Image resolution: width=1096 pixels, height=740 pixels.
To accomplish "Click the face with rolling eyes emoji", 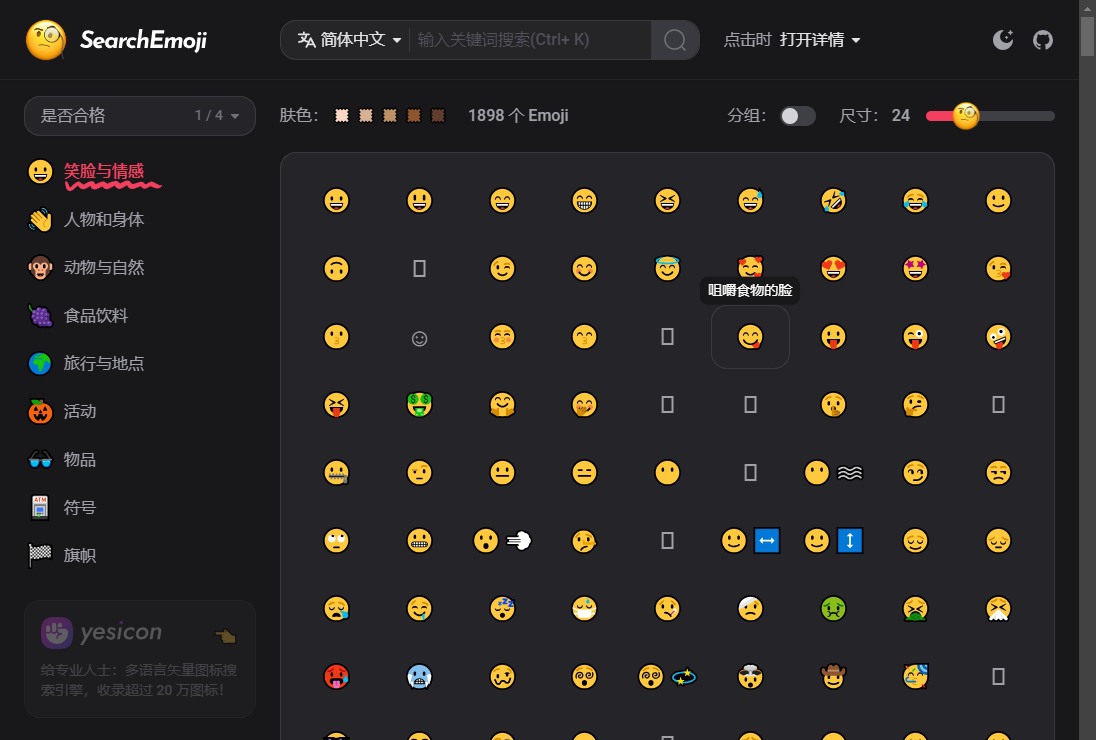I will click(x=336, y=540).
